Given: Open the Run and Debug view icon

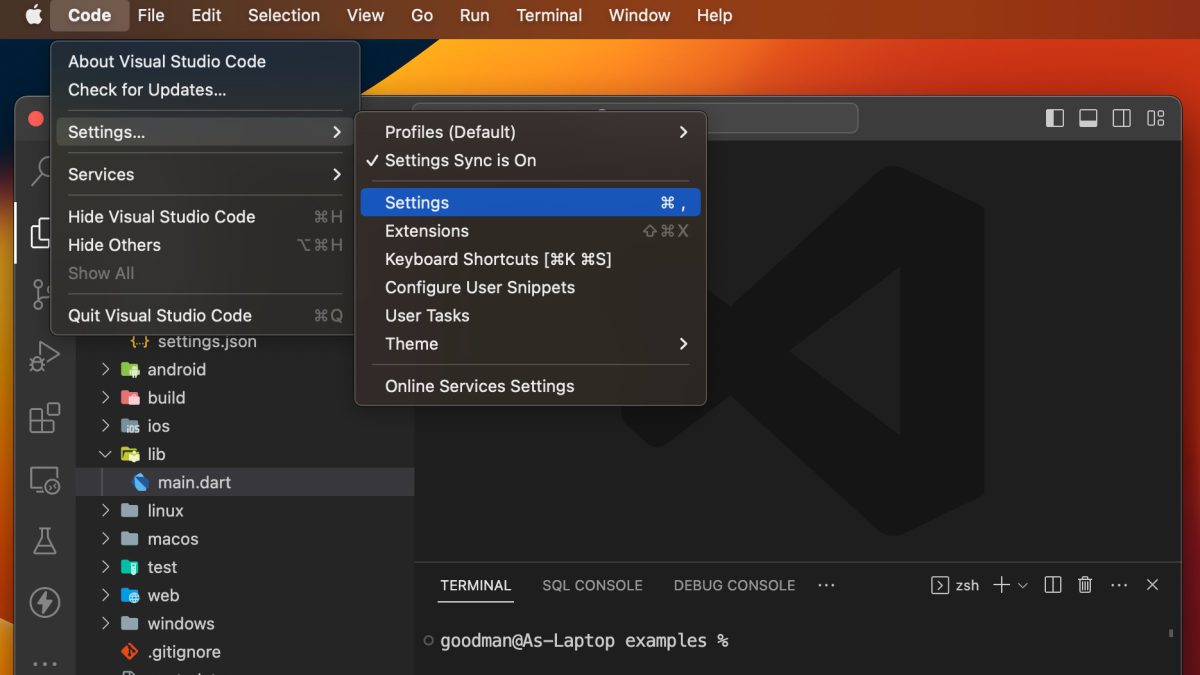Looking at the screenshot, I should click(x=44, y=356).
